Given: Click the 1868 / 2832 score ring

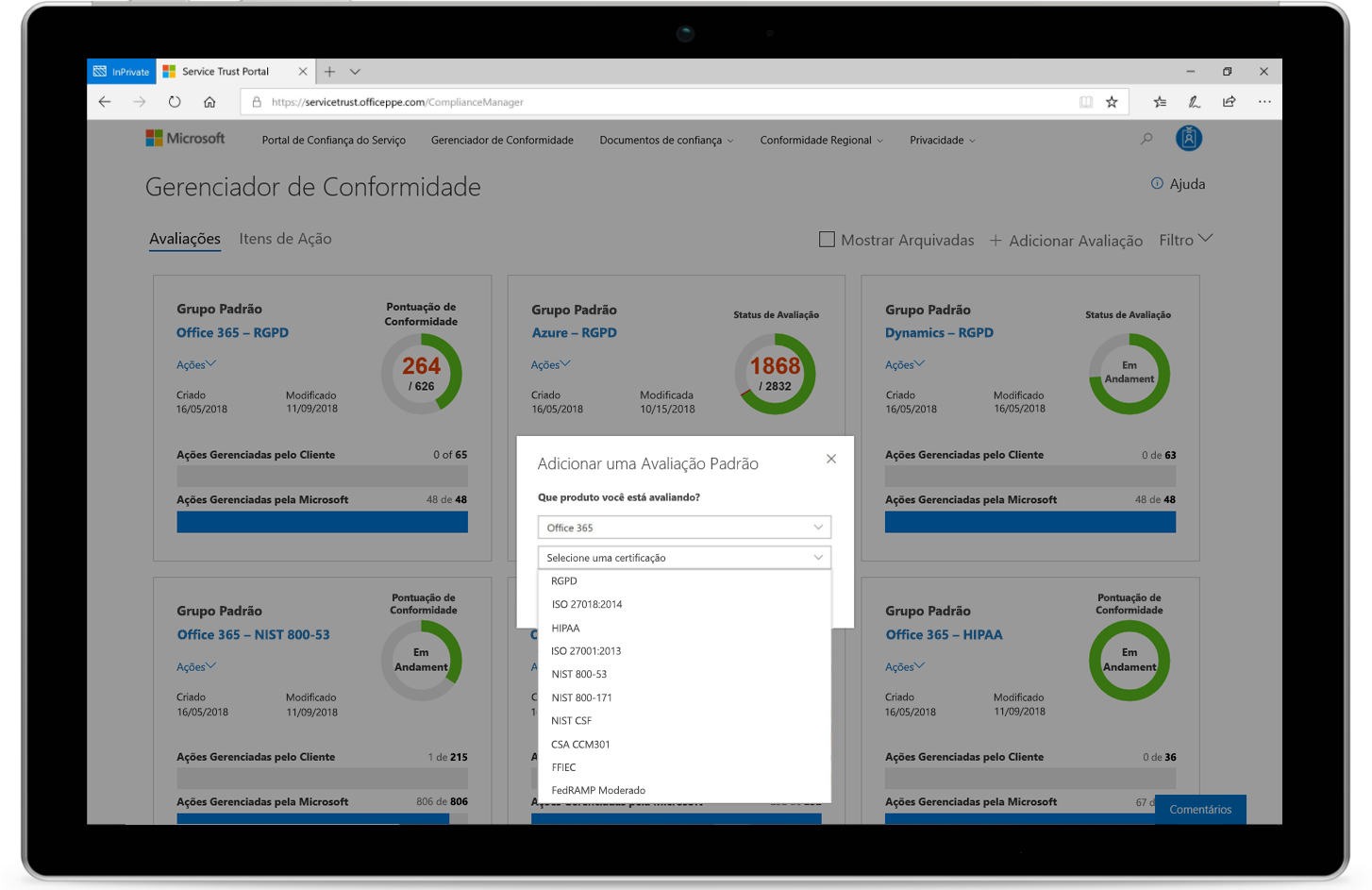Looking at the screenshot, I should coord(776,374).
